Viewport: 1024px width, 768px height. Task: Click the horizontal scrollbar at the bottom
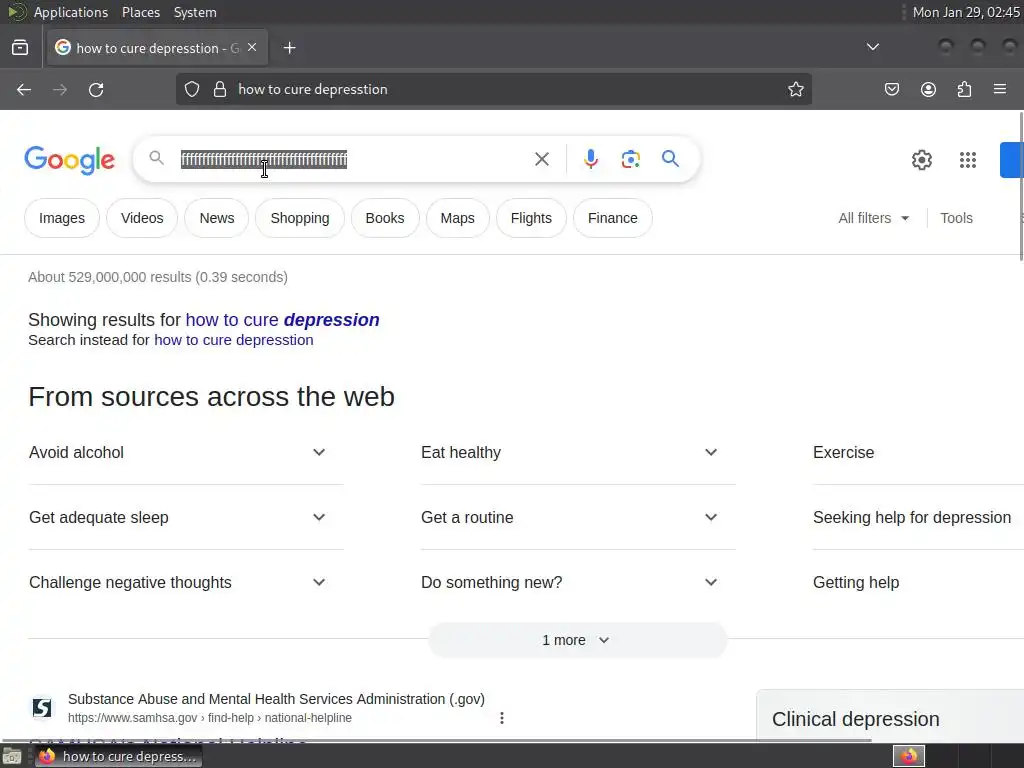(x=436, y=740)
